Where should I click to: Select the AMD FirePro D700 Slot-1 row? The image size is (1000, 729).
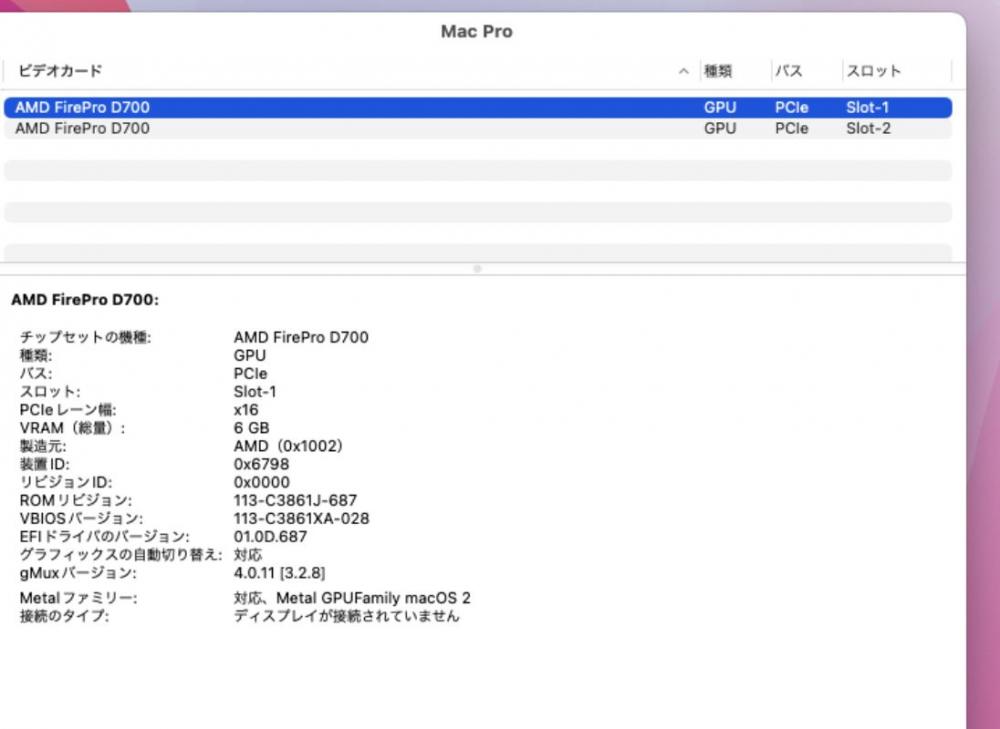tap(478, 107)
